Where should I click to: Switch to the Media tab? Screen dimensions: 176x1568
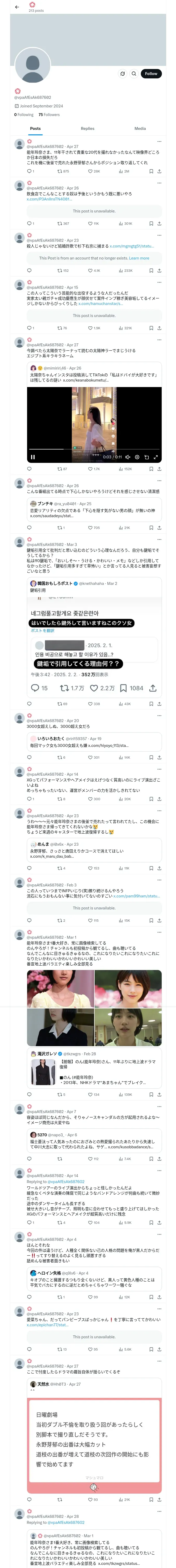point(140,128)
